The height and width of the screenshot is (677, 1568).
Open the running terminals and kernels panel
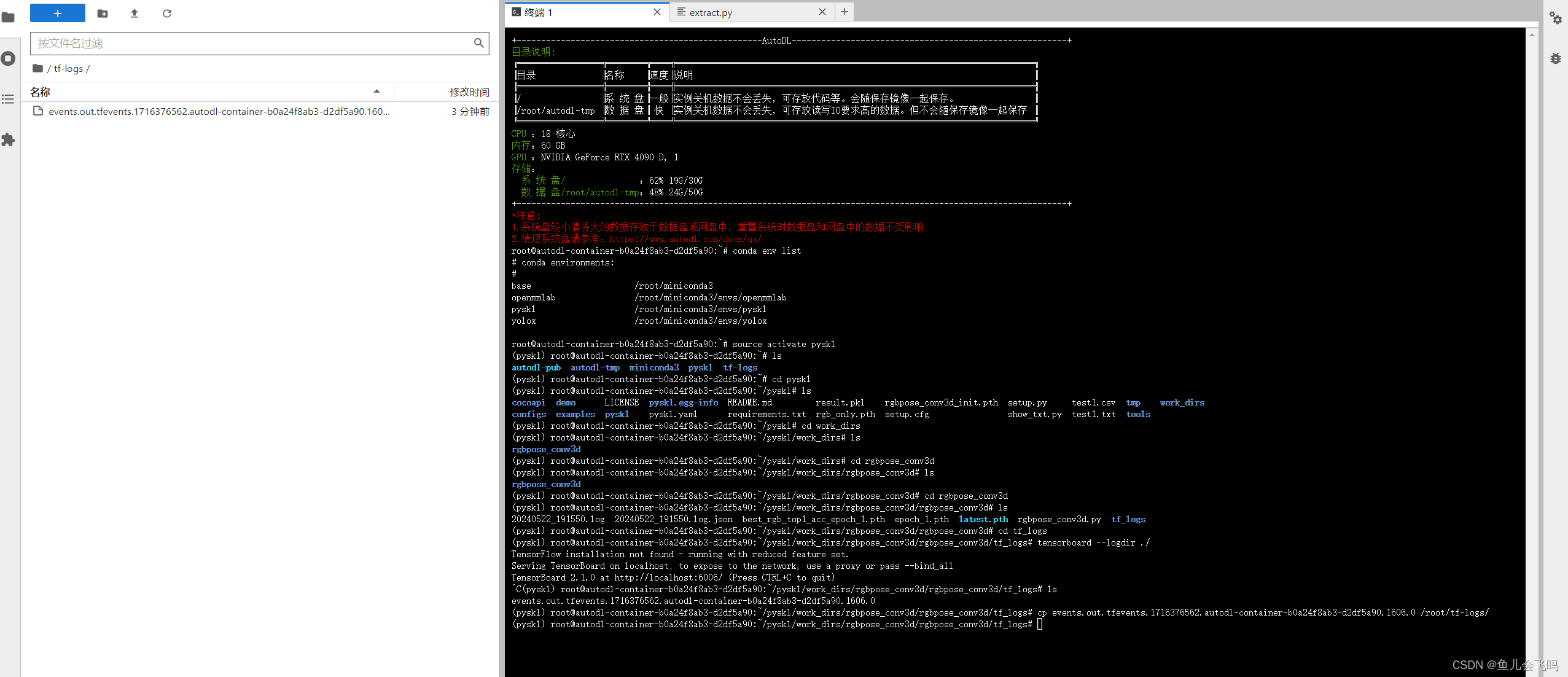tap(9, 58)
